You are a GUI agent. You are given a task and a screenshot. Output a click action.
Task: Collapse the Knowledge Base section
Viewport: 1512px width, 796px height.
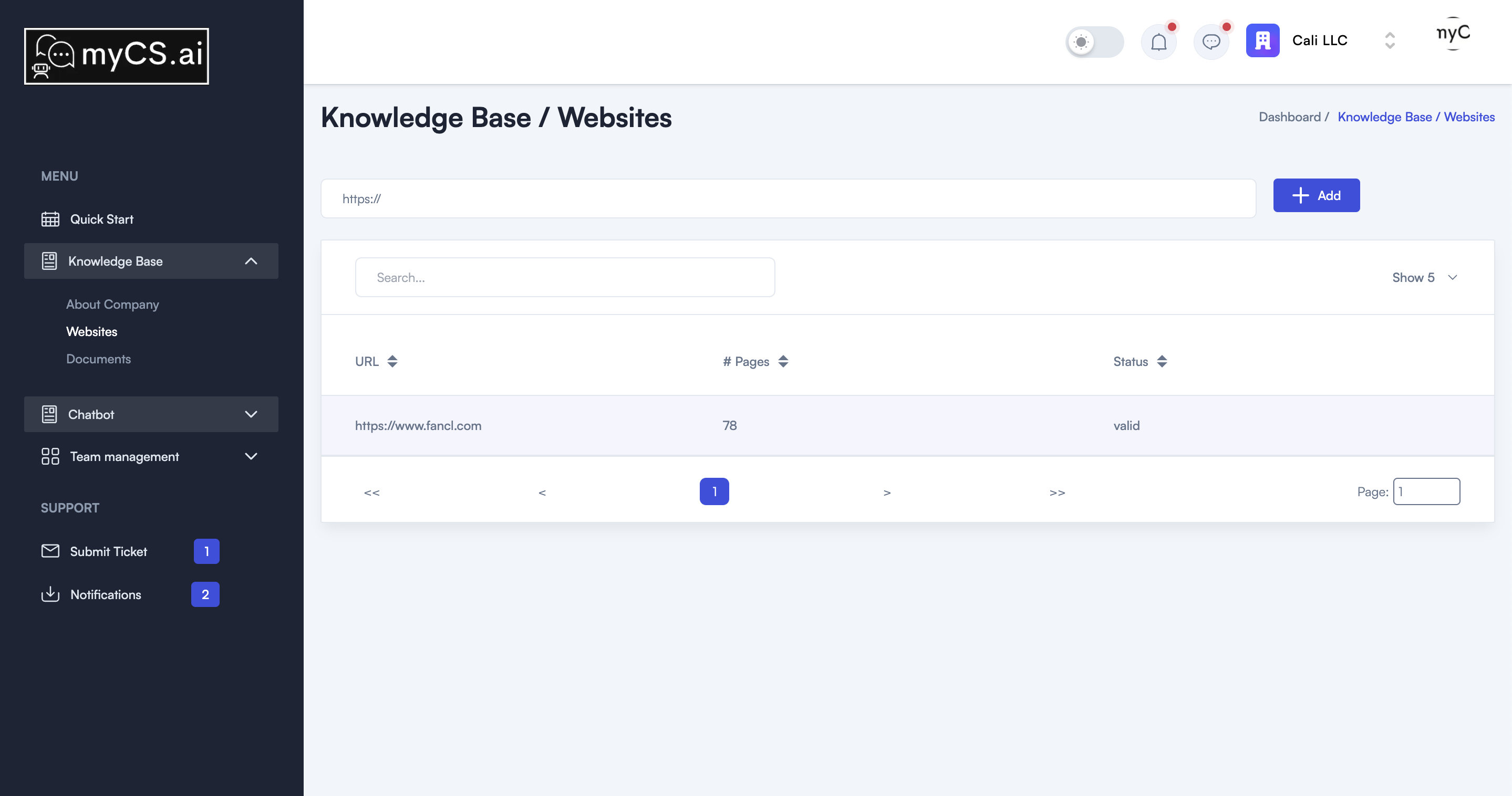251,261
